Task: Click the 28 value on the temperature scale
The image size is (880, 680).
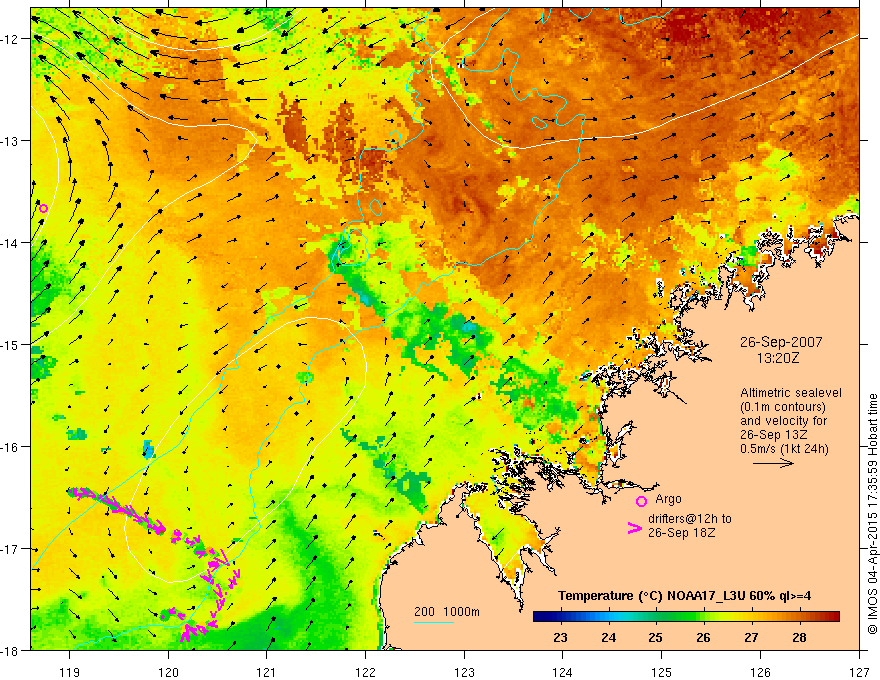Action: [799, 638]
